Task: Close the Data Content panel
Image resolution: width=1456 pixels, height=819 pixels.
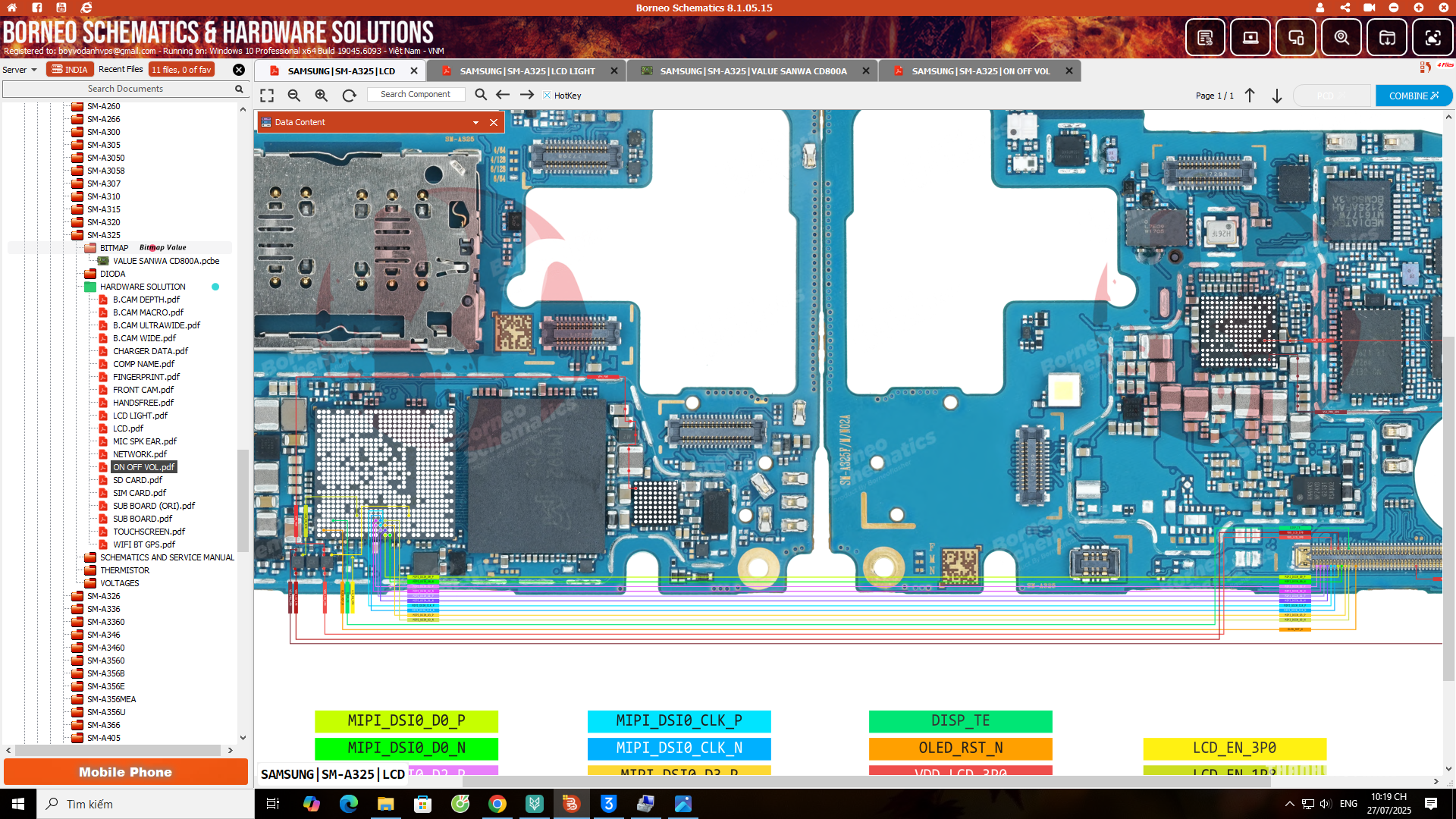Action: tap(494, 122)
